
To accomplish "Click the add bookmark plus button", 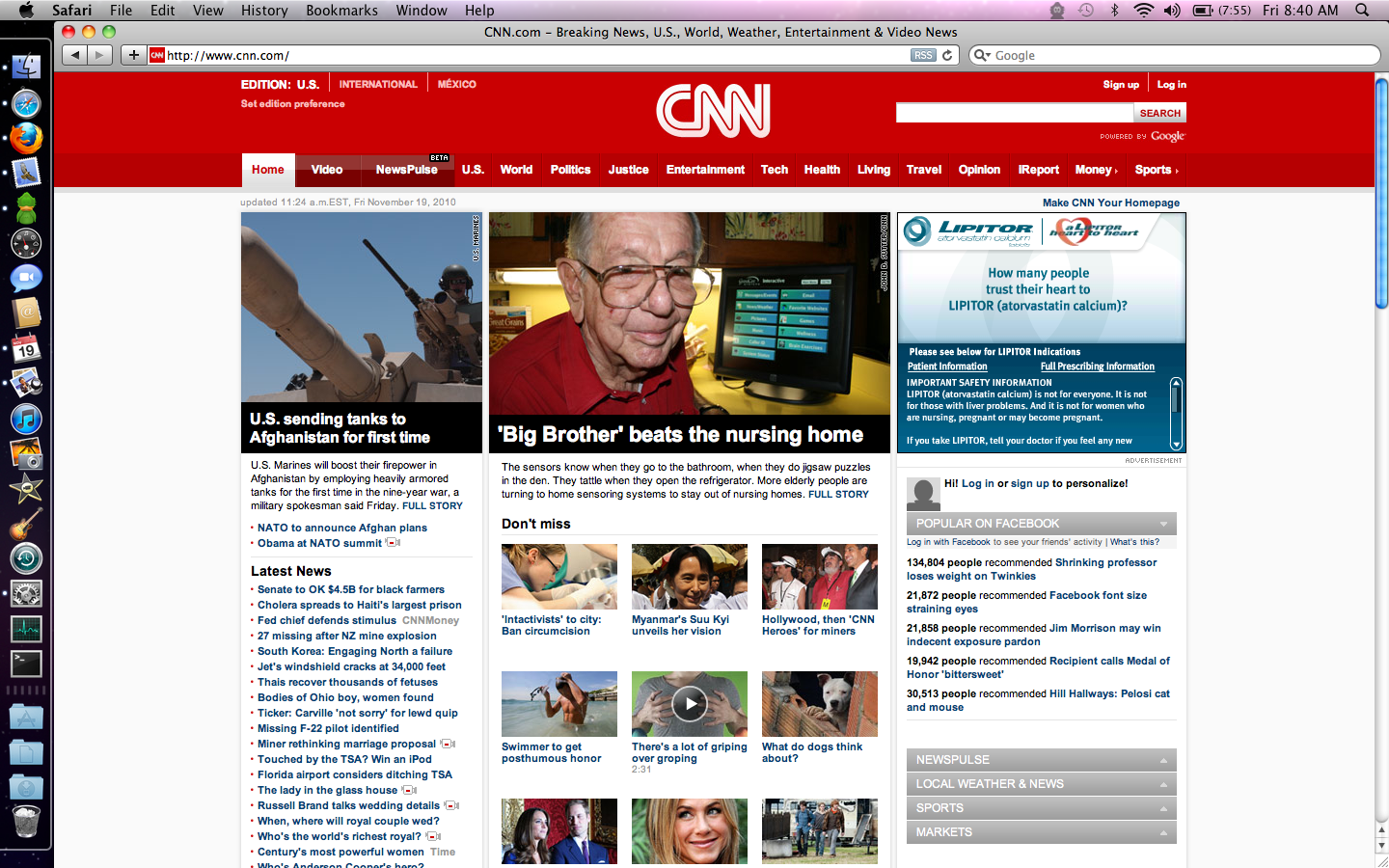I will click(133, 55).
